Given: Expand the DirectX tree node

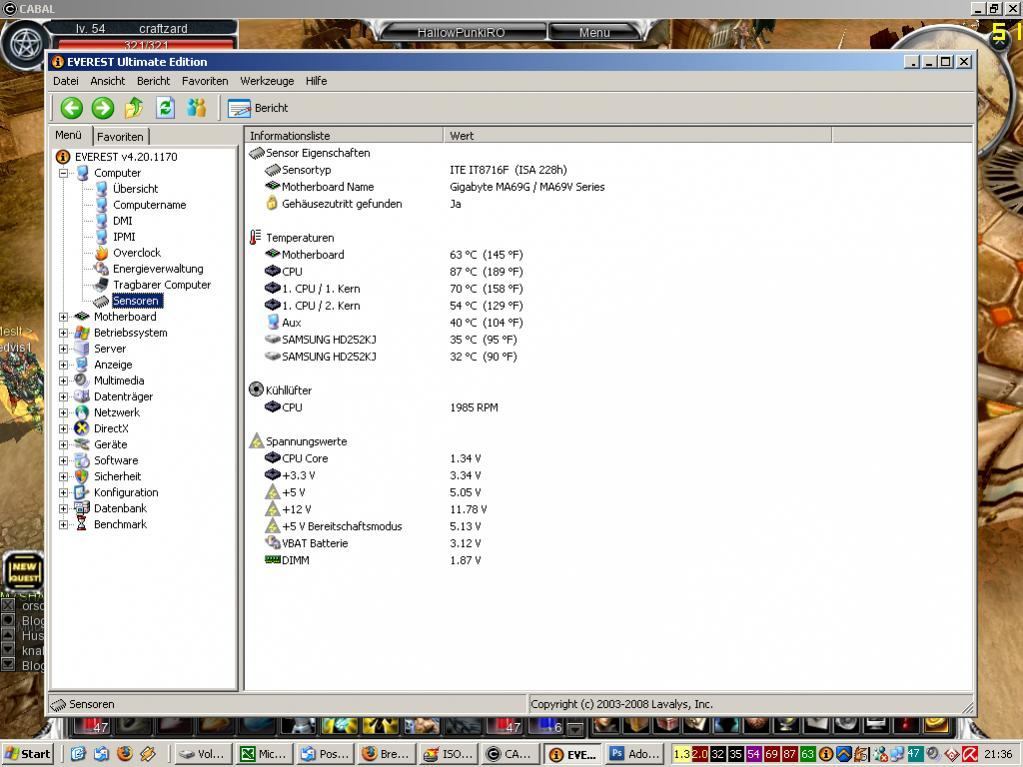Looking at the screenshot, I should (63, 429).
